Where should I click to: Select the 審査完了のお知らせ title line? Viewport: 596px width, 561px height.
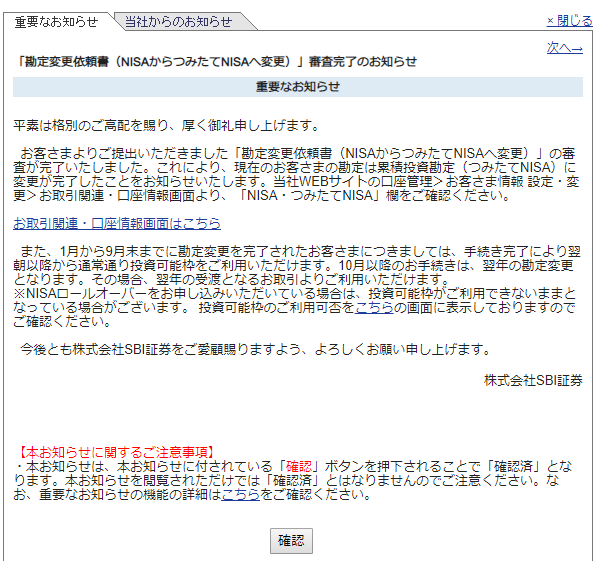click(217, 61)
